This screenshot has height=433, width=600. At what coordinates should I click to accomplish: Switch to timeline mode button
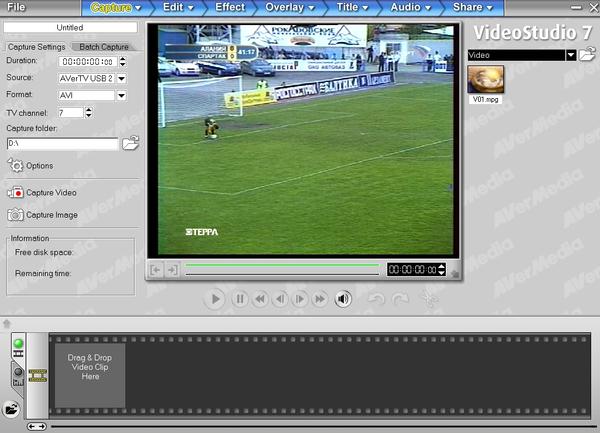17,374
